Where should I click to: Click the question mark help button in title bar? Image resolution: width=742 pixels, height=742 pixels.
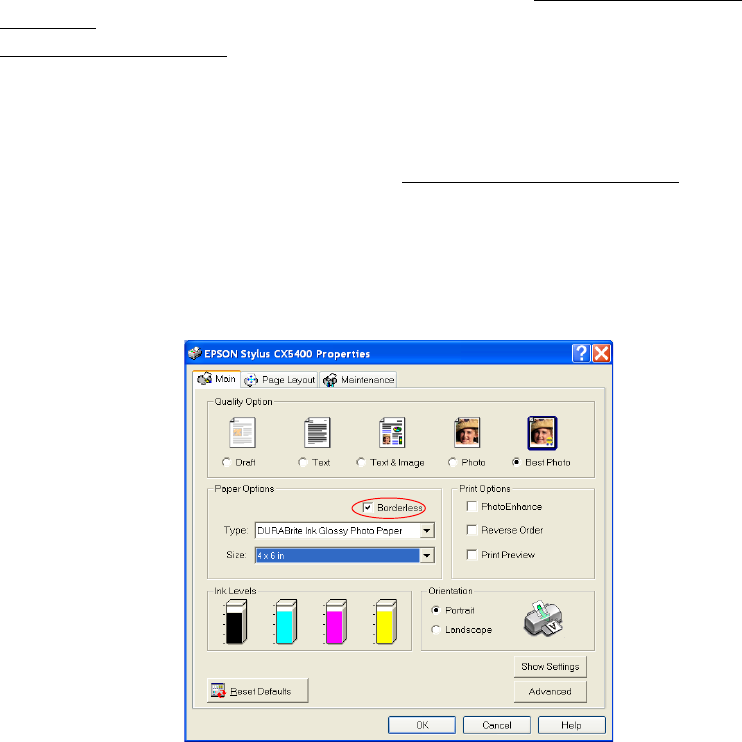[581, 353]
